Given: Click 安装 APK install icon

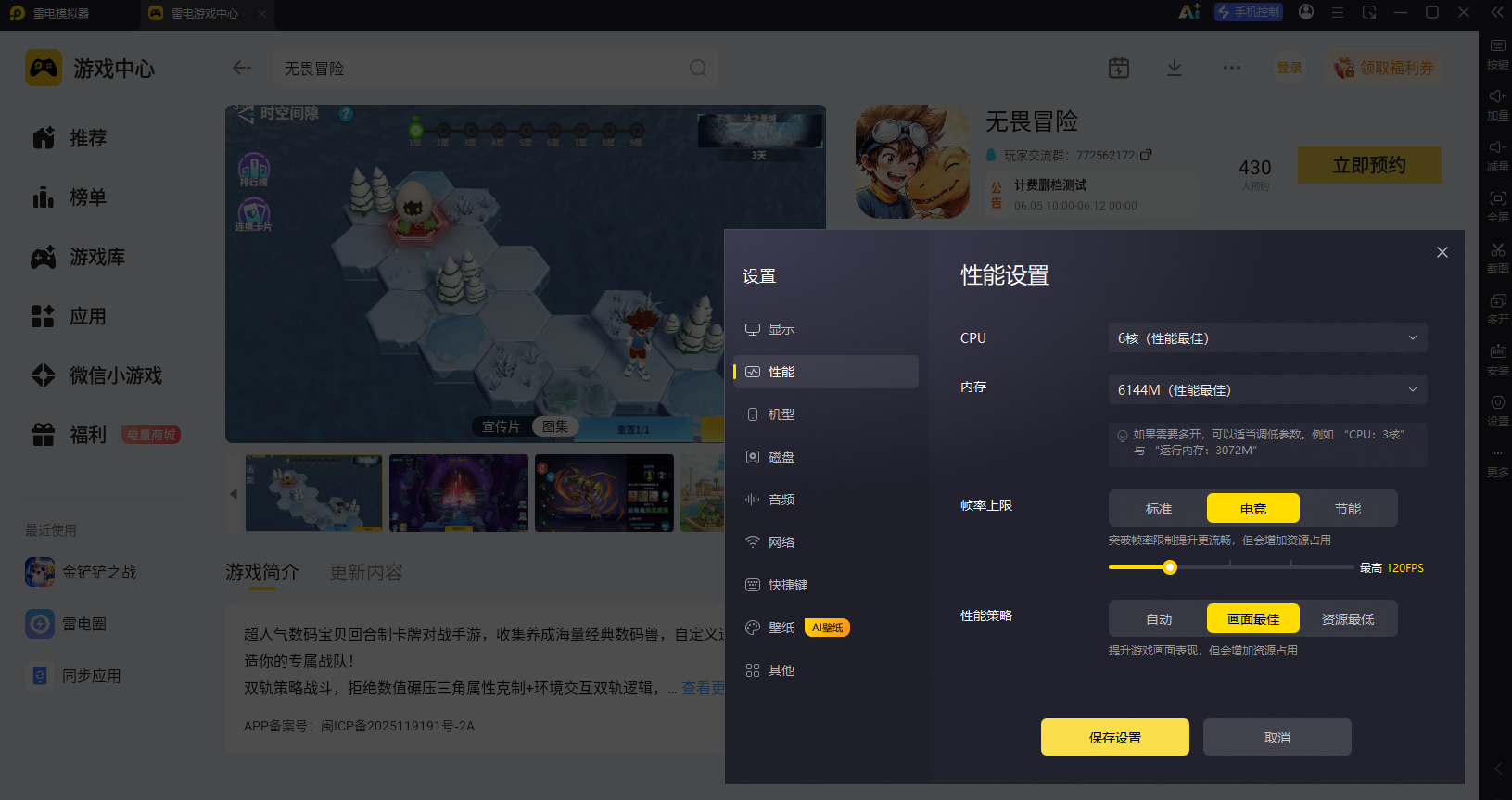Looking at the screenshot, I should (1498, 361).
